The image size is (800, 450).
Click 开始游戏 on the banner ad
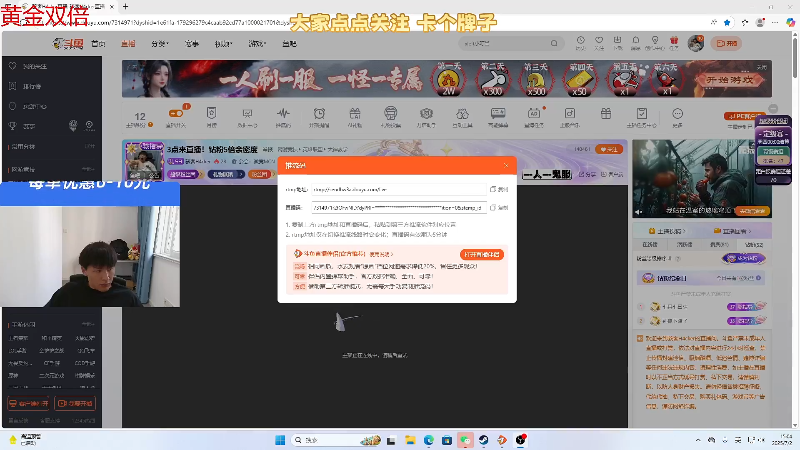coord(730,80)
